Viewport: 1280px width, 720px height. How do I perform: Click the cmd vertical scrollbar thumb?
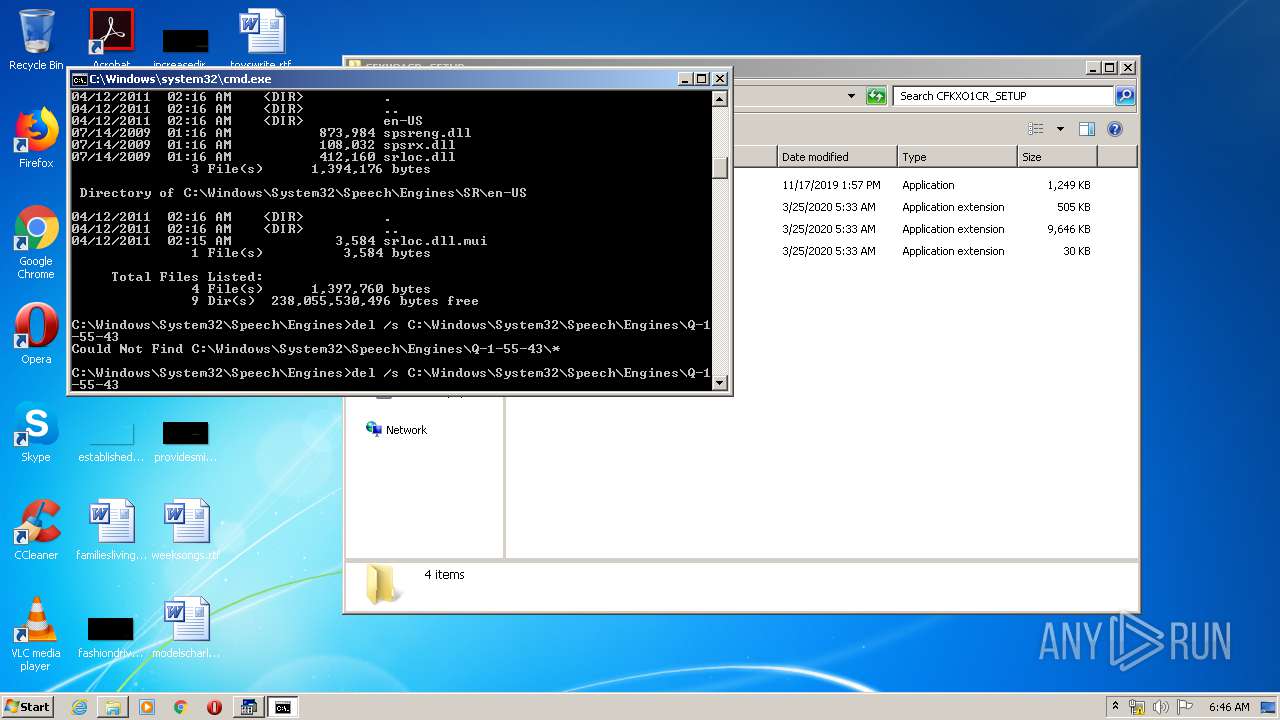pyautogui.click(x=719, y=168)
